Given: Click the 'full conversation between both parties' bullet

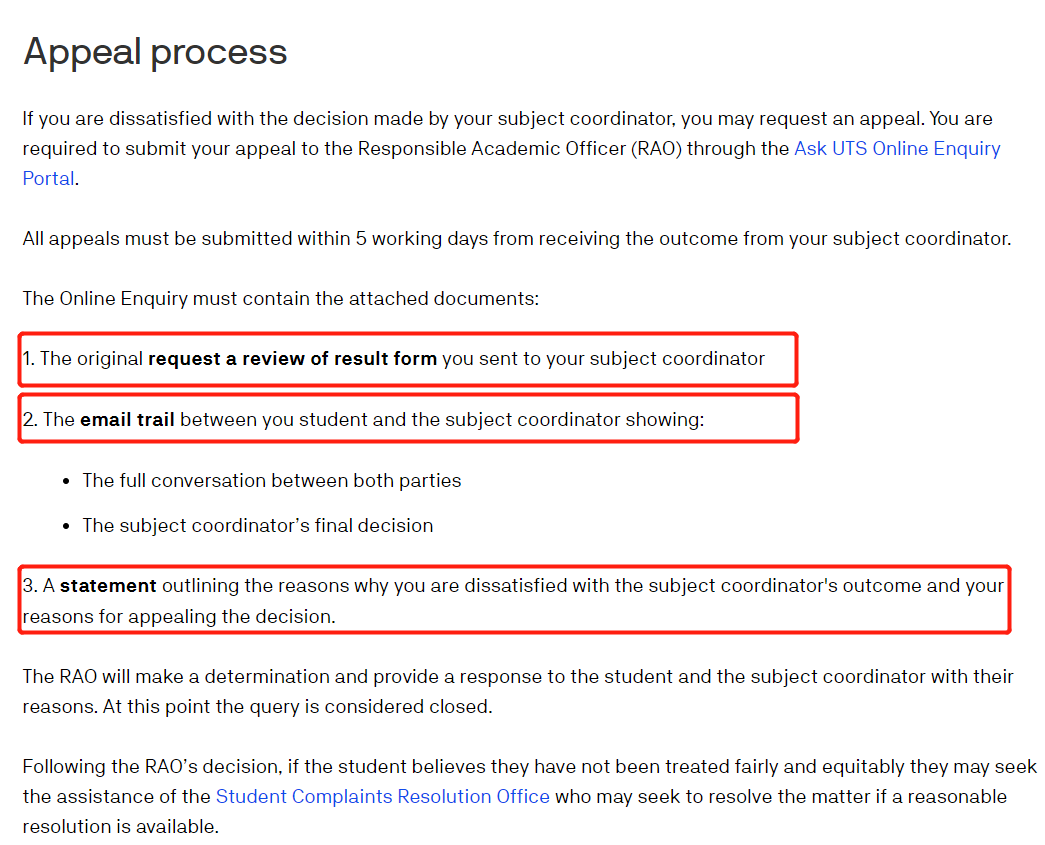Looking at the screenshot, I should coord(271,480).
